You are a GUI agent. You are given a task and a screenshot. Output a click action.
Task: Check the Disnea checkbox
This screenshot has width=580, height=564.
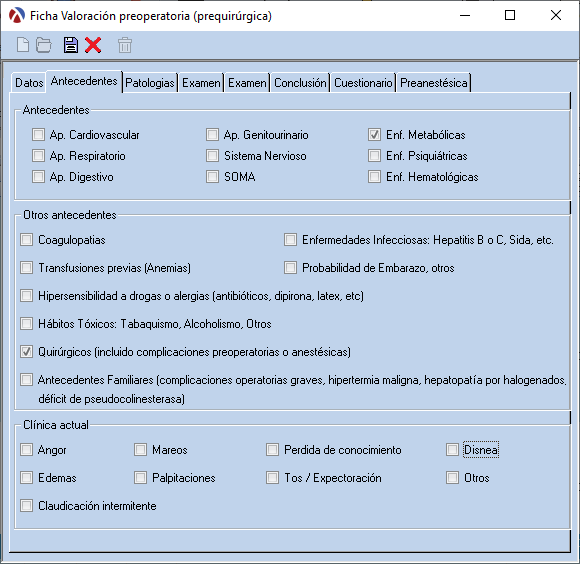tap(452, 450)
